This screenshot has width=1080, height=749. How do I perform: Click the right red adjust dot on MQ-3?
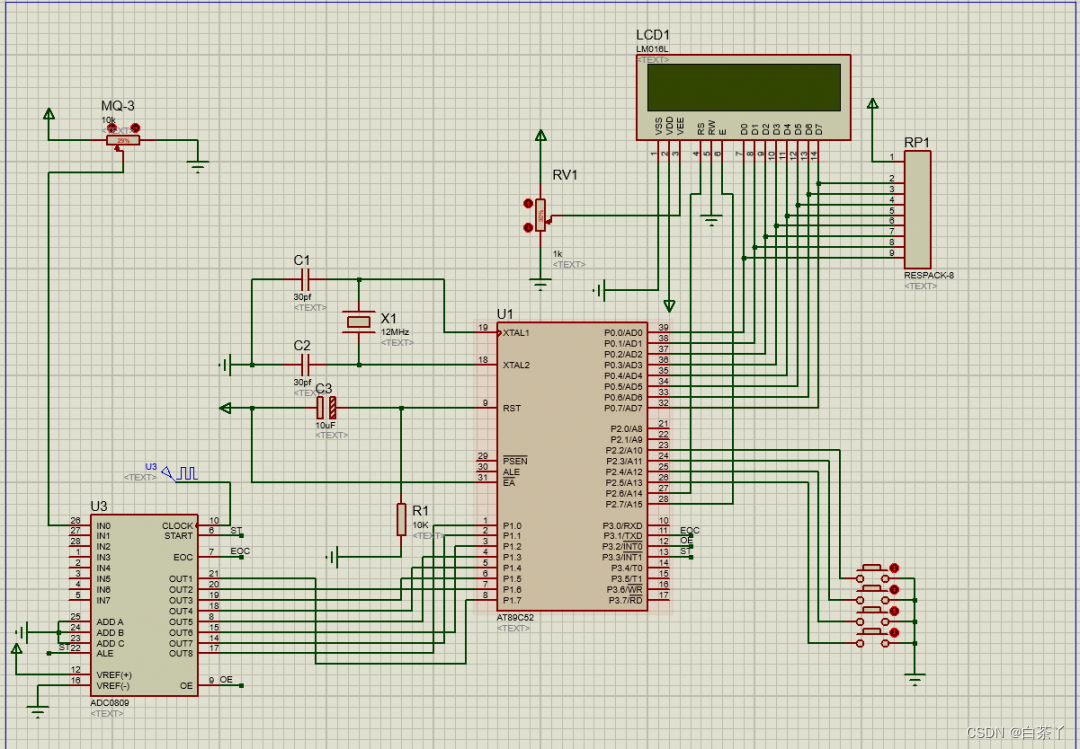pyautogui.click(x=136, y=127)
